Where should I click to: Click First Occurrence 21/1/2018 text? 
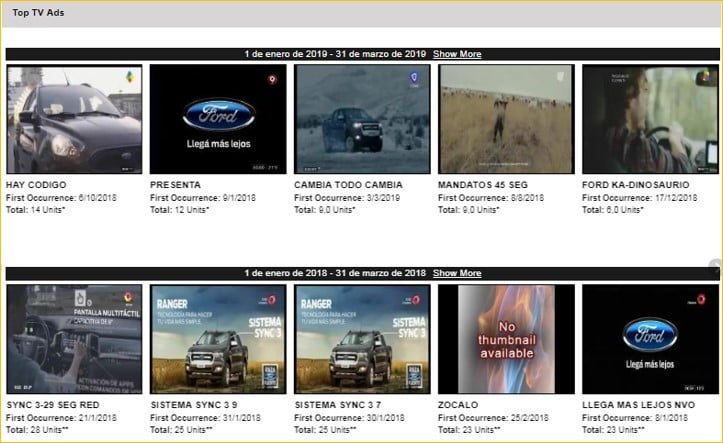[61, 418]
